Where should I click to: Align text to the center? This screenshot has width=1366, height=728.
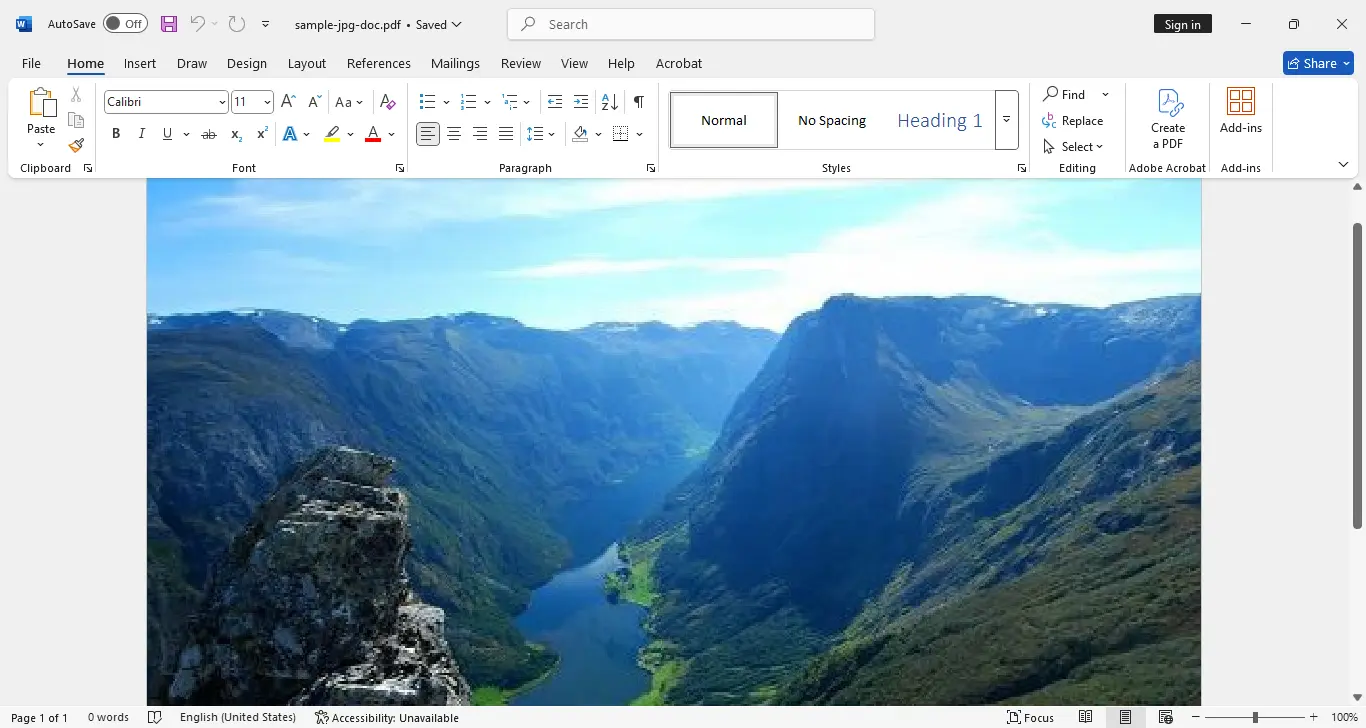(x=454, y=134)
